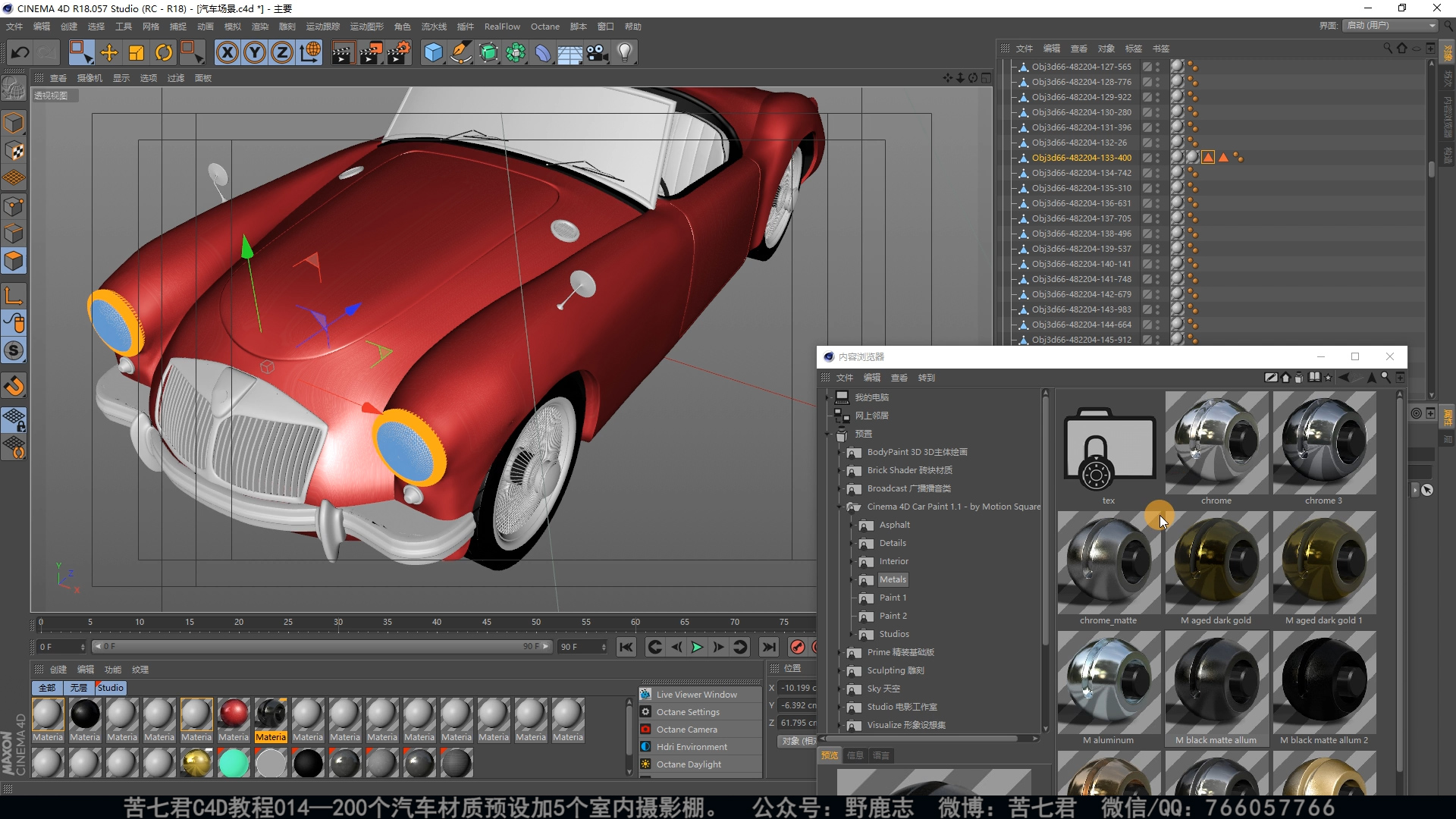The height and width of the screenshot is (819, 1456).
Task: Play the animation forward
Action: tap(697, 647)
